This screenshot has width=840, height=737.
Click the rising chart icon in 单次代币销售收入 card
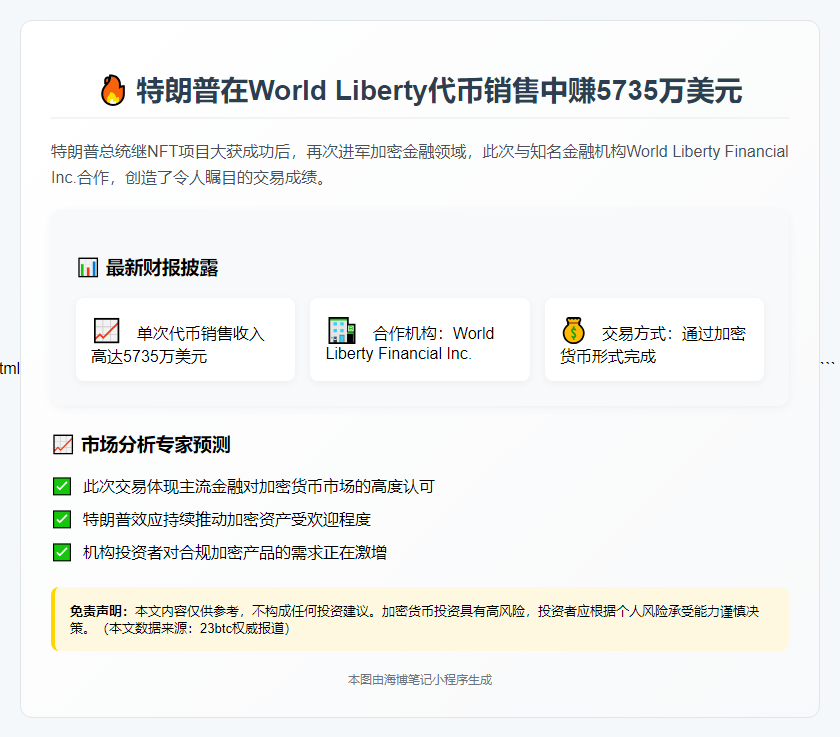tap(107, 330)
